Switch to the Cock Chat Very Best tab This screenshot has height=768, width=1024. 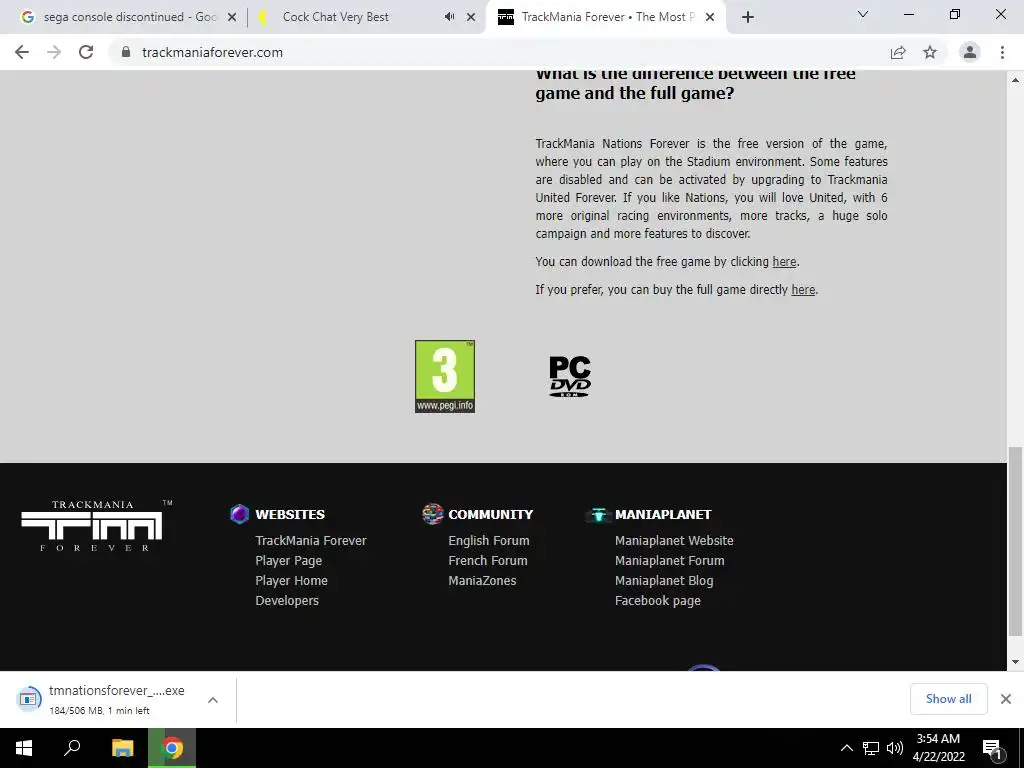tap(366, 17)
